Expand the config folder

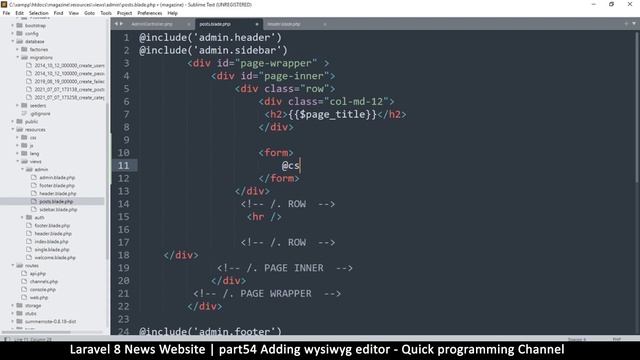coord(13,33)
